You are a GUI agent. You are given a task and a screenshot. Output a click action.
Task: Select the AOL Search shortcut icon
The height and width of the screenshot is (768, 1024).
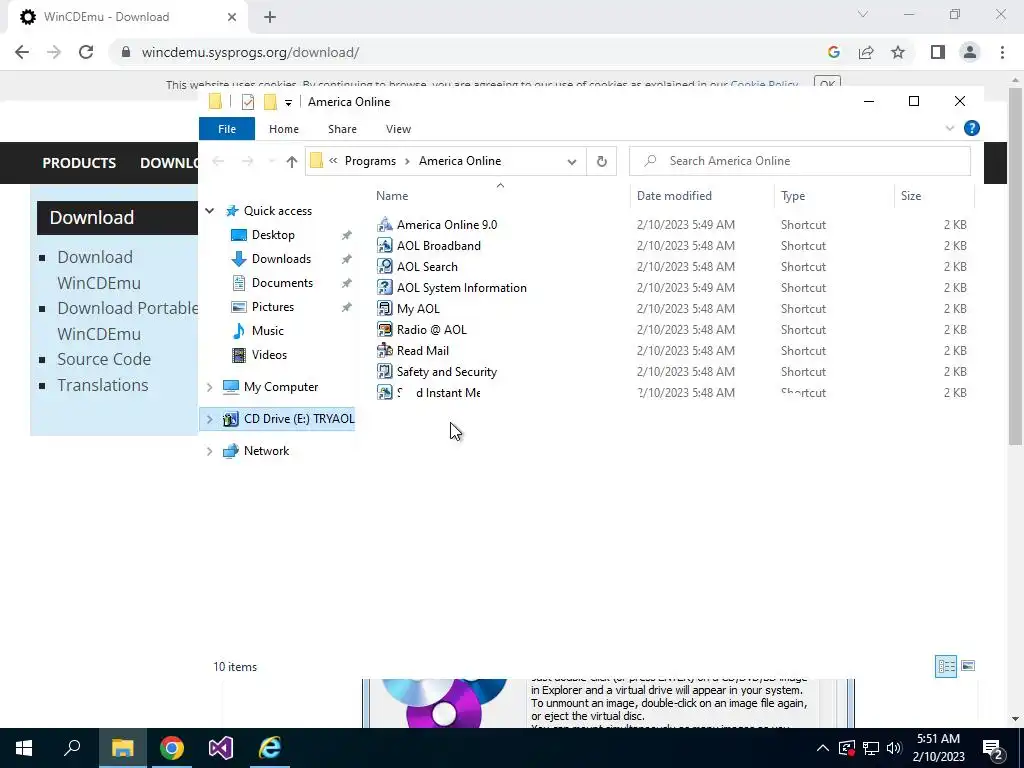[x=385, y=266]
